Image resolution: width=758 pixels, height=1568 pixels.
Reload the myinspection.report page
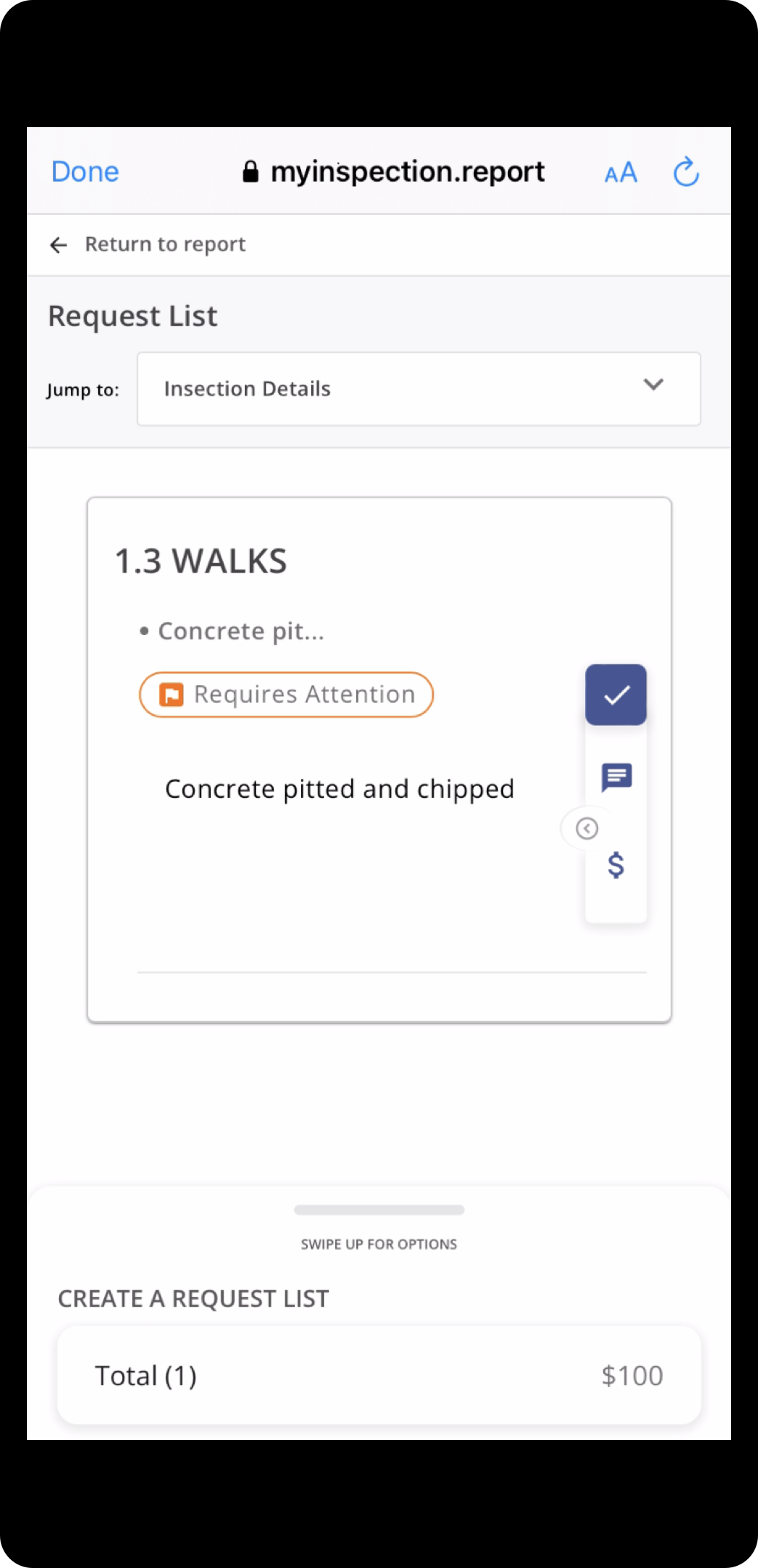(x=685, y=171)
